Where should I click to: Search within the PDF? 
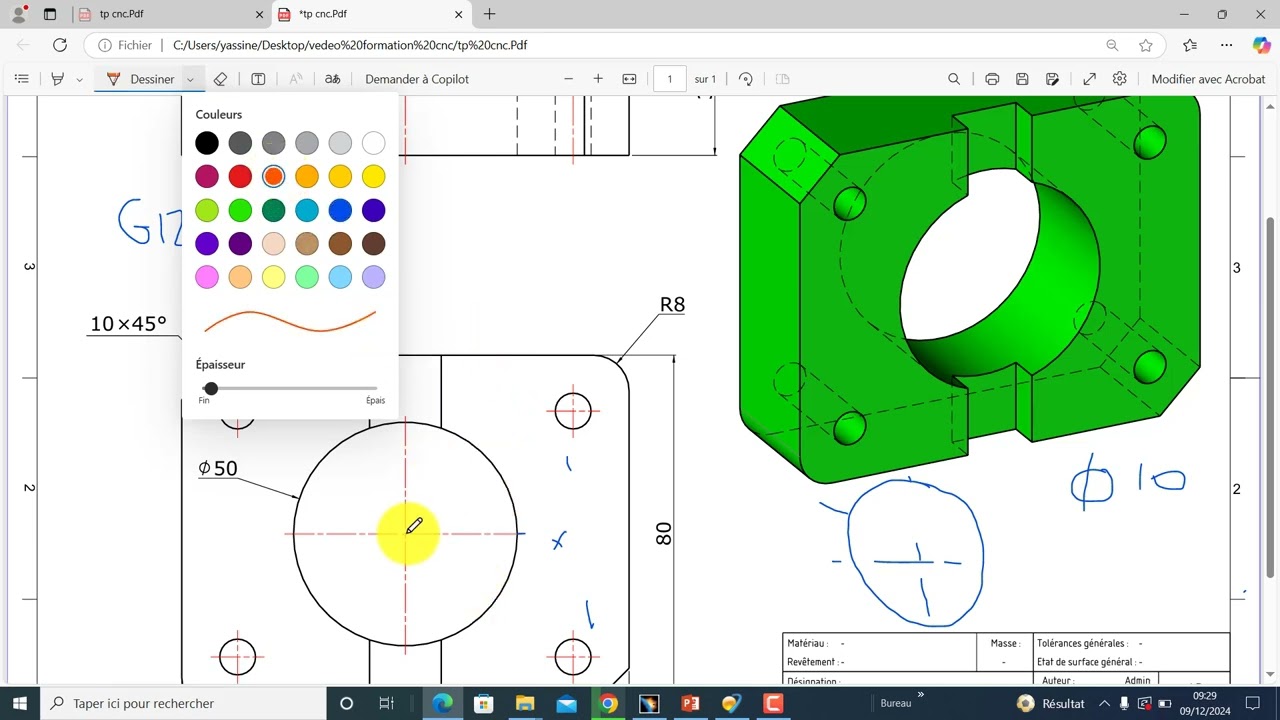954,79
